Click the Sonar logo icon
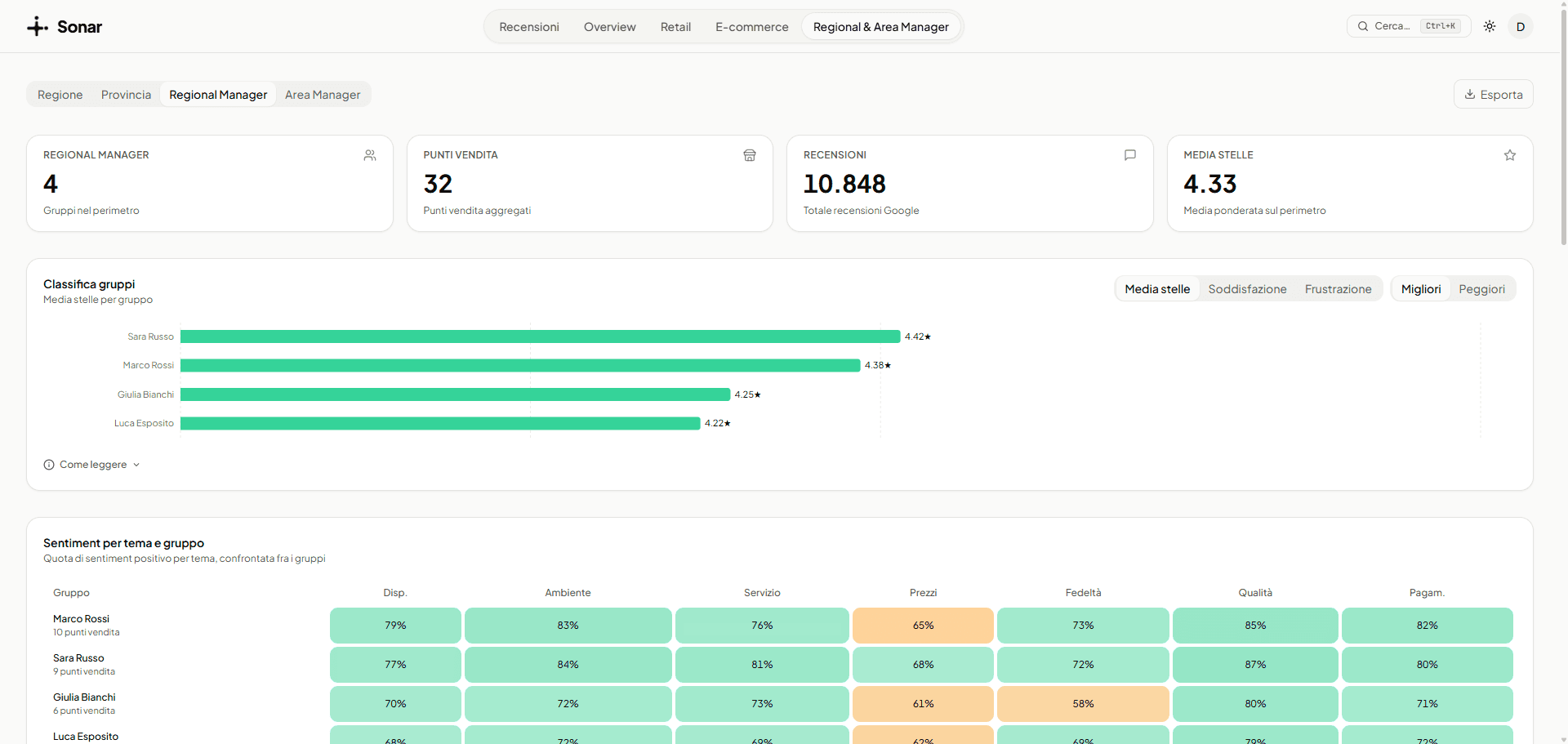Viewport: 1568px width, 744px height. [x=38, y=27]
